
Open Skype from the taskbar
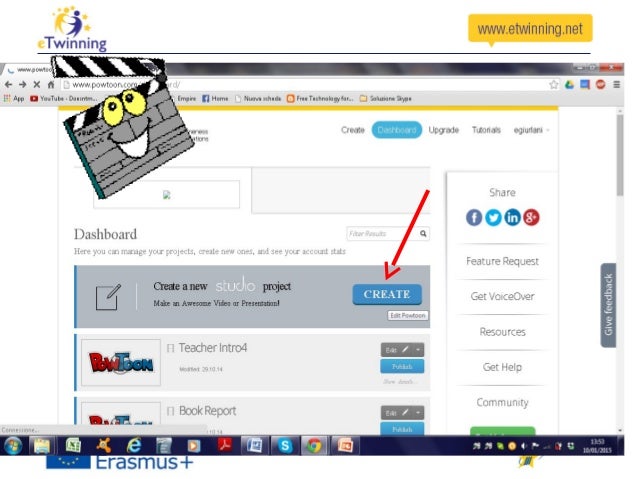[285, 446]
